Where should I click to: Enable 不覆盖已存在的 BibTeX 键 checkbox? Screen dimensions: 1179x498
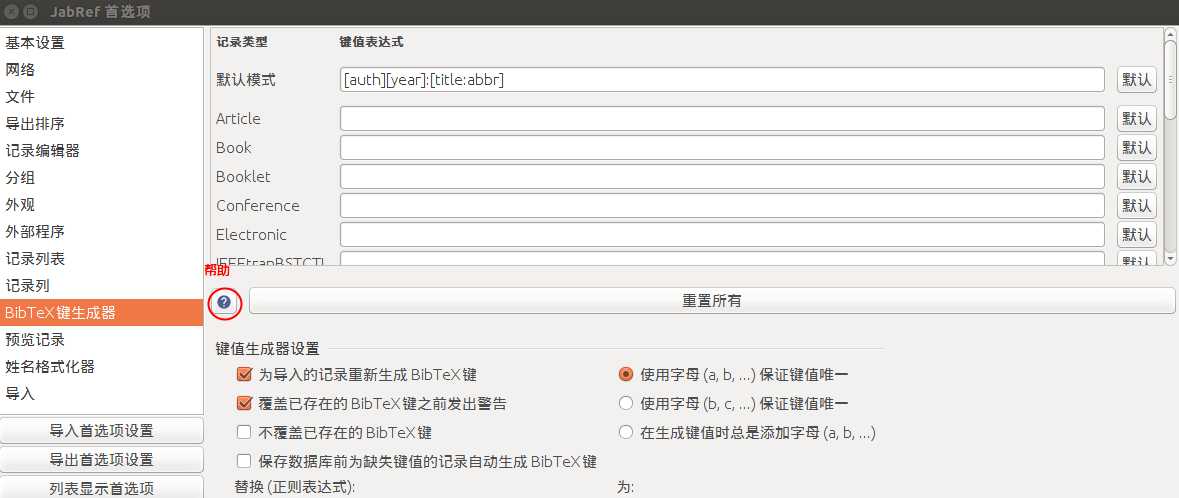tap(244, 433)
